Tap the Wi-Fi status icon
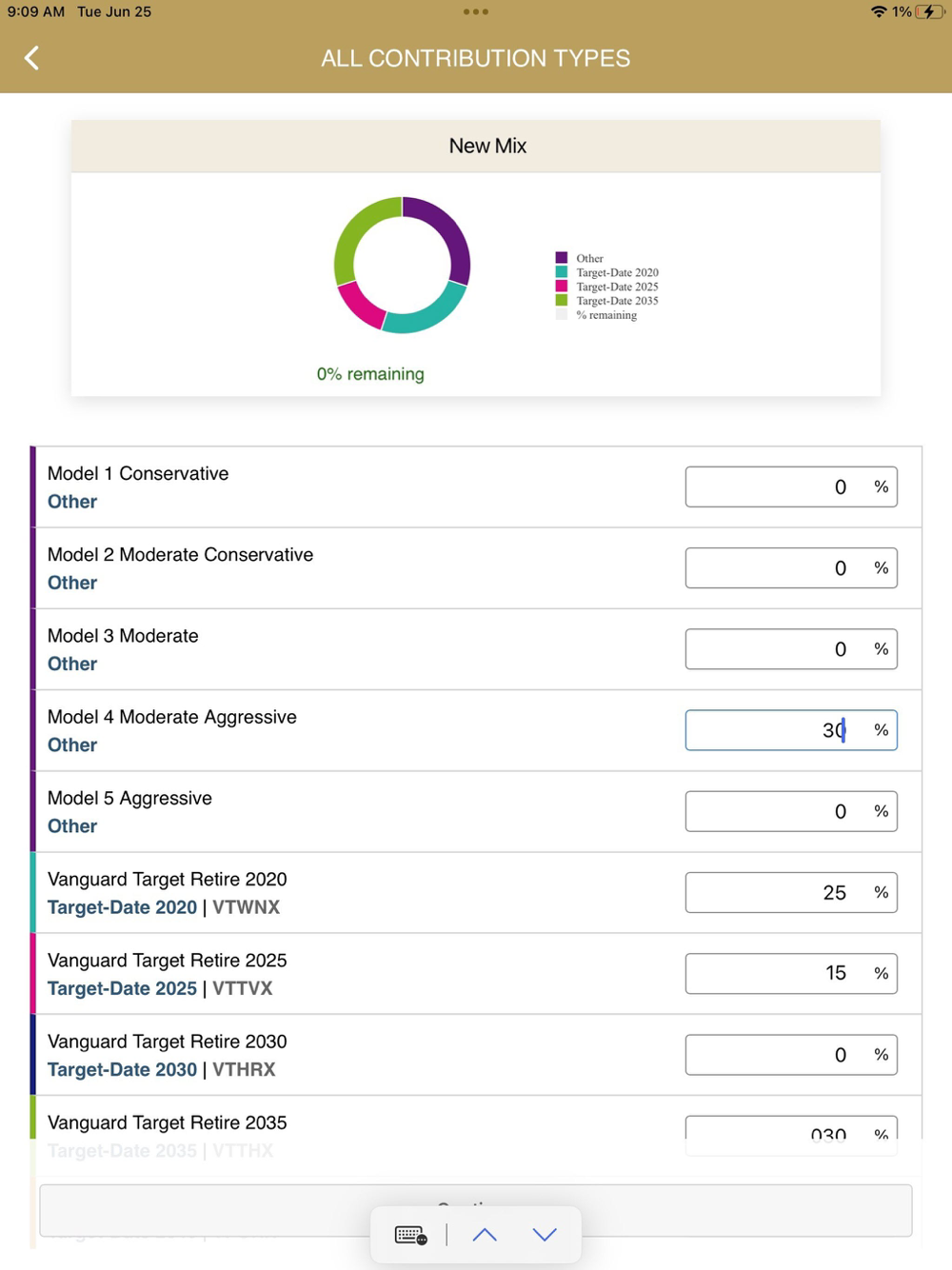Screen dimensions: 952x1270 [x=878, y=12]
